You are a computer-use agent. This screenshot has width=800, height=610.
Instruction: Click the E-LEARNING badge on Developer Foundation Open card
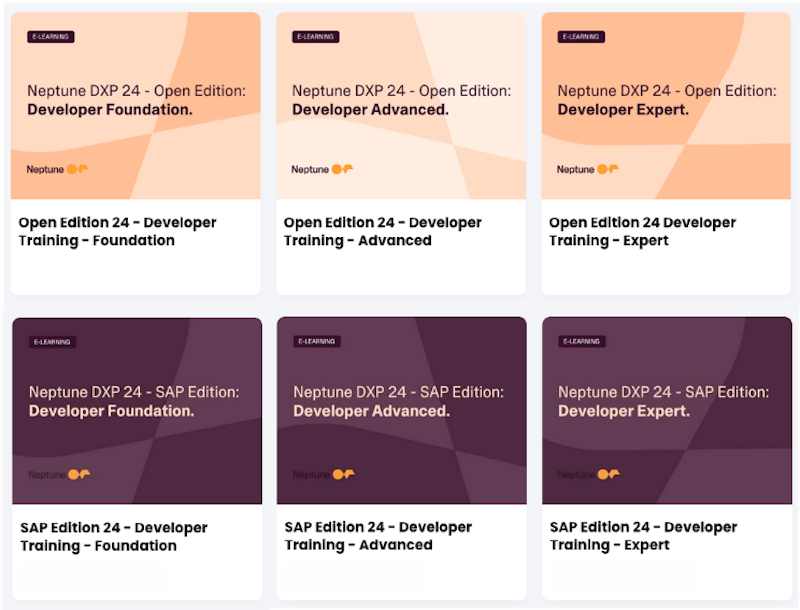pos(50,37)
